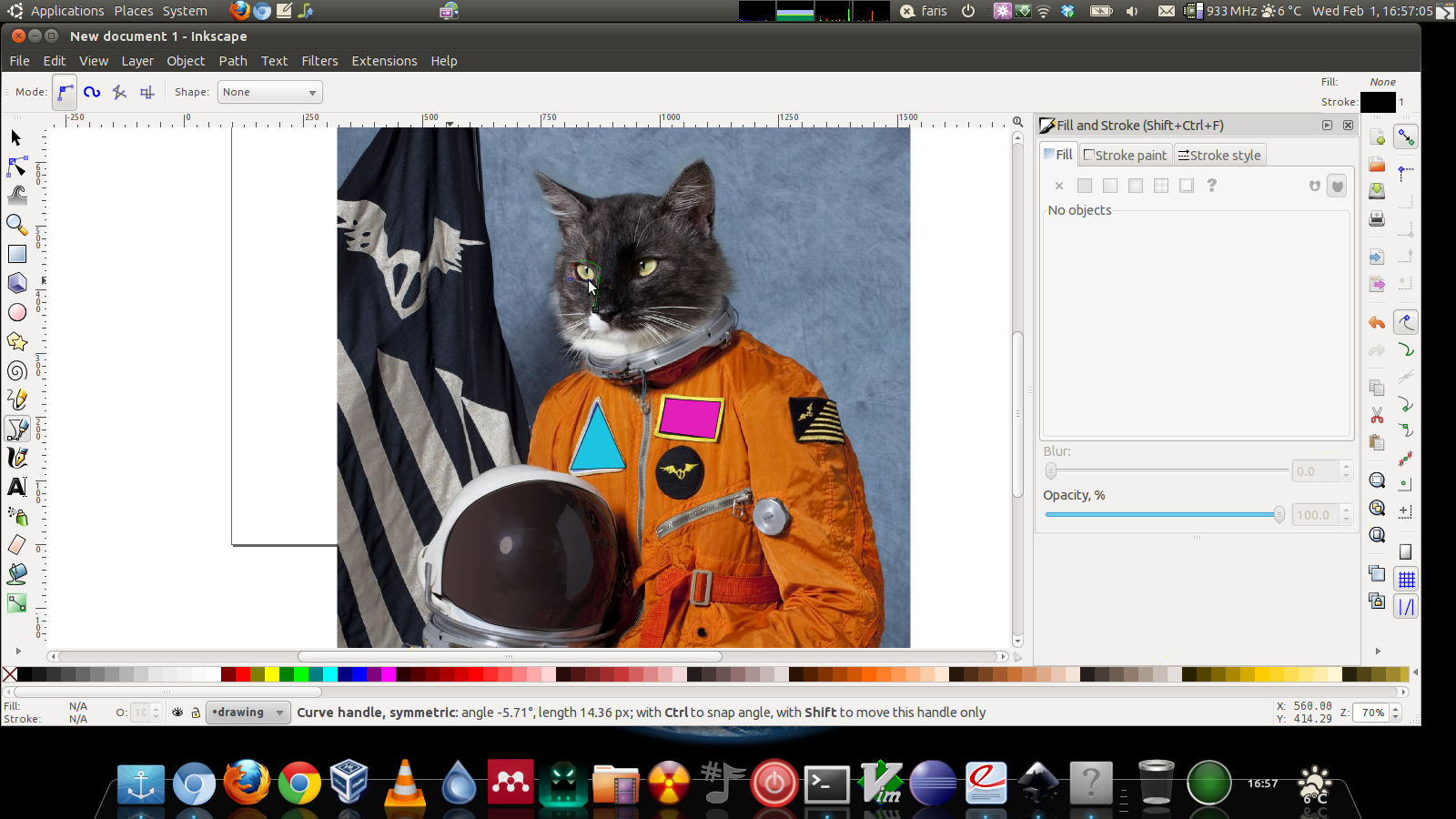Select the Star polygon tool

point(16,341)
